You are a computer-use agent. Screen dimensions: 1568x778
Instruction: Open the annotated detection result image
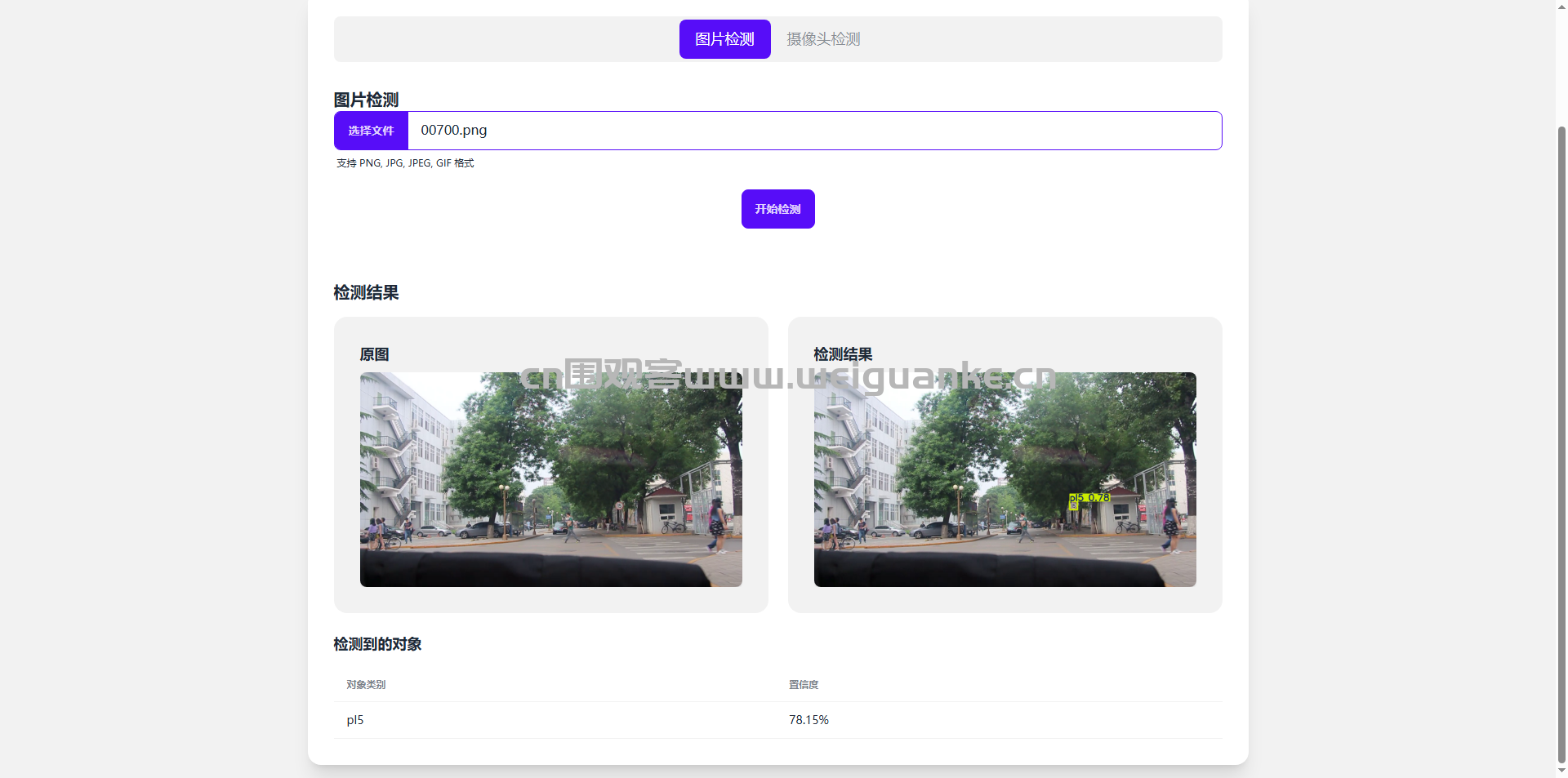tap(1004, 479)
